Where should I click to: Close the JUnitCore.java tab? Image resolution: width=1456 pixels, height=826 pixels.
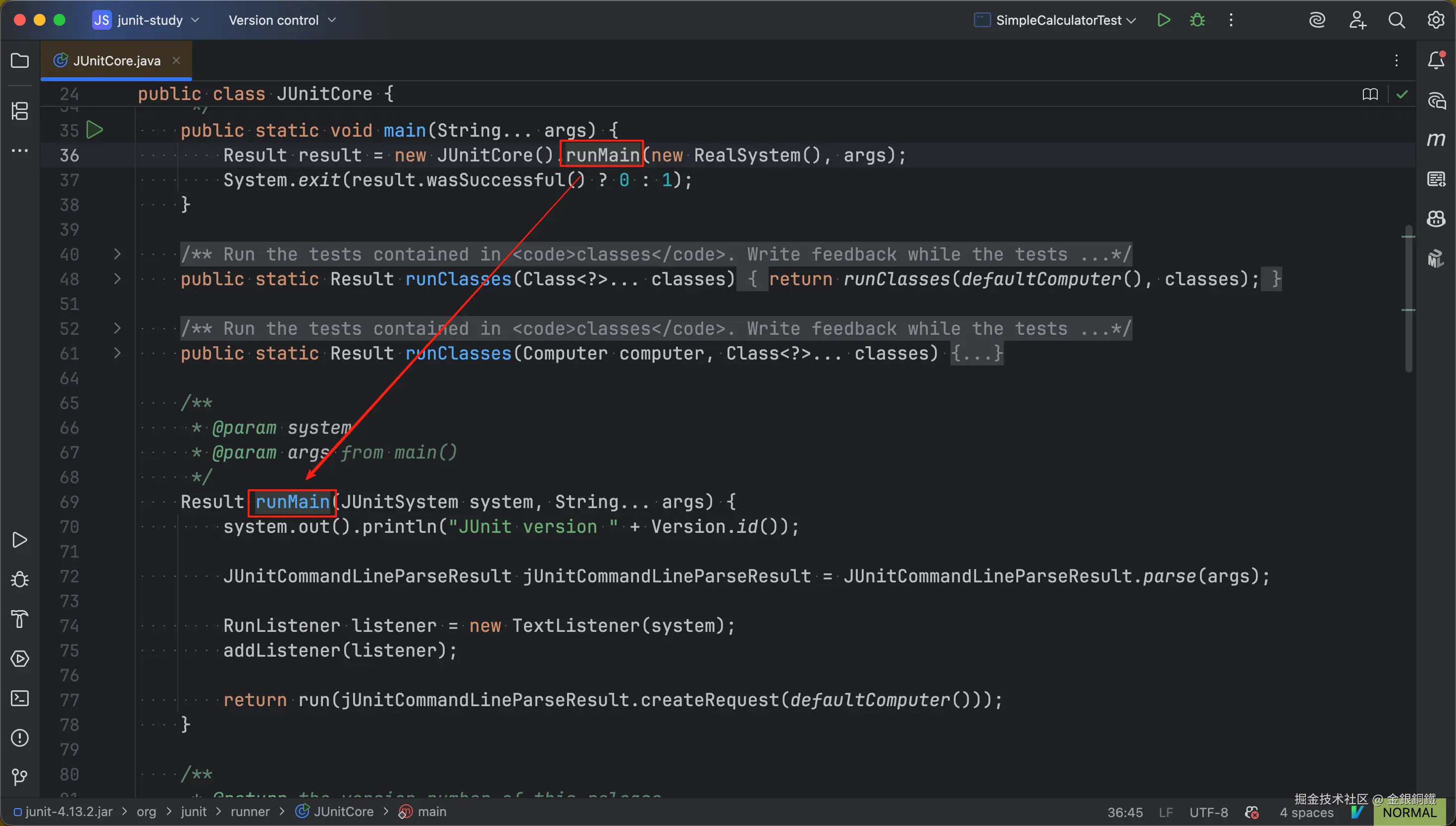[x=176, y=60]
